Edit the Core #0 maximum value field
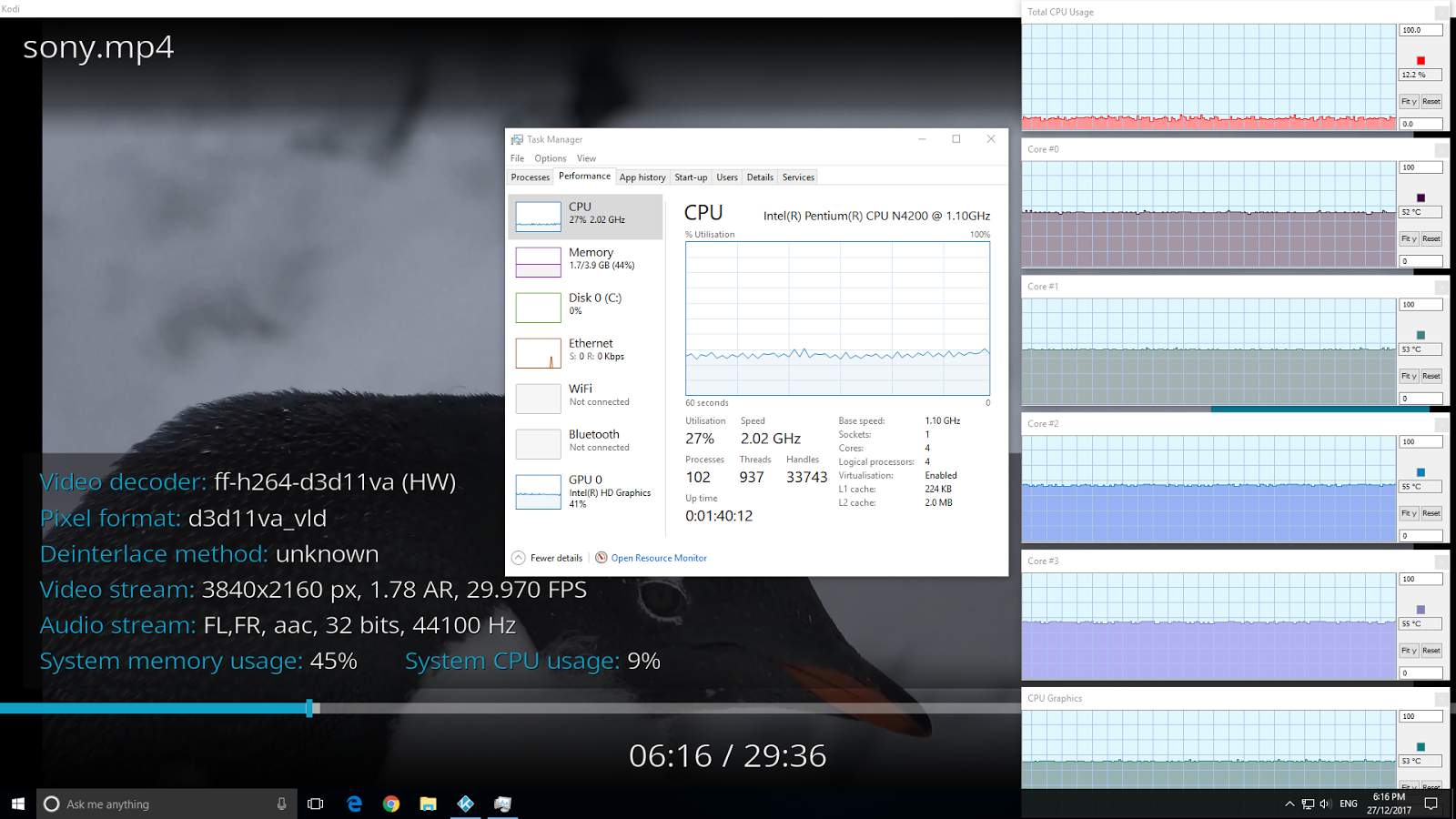The image size is (1456, 819). click(1421, 167)
